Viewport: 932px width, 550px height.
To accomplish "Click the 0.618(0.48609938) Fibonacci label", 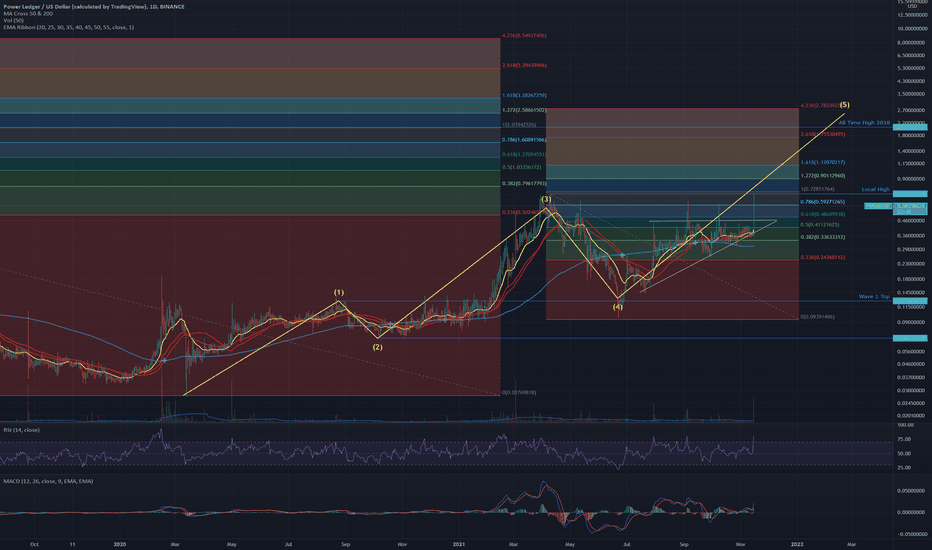I will pos(823,215).
